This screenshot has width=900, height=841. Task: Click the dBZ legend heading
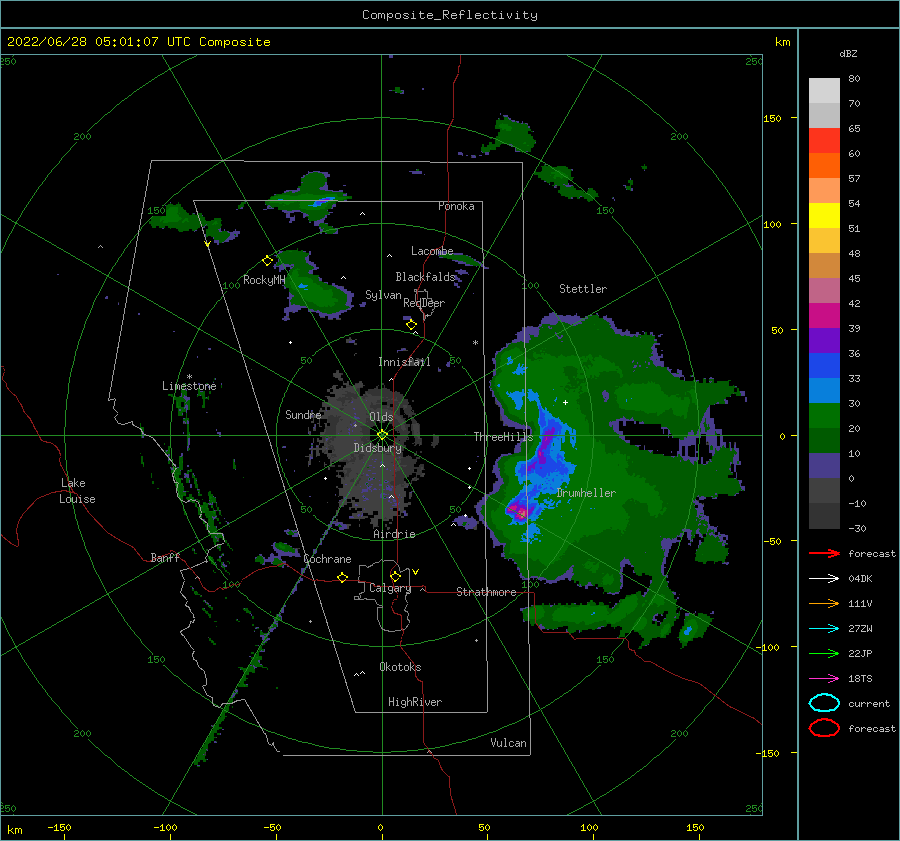[848, 53]
